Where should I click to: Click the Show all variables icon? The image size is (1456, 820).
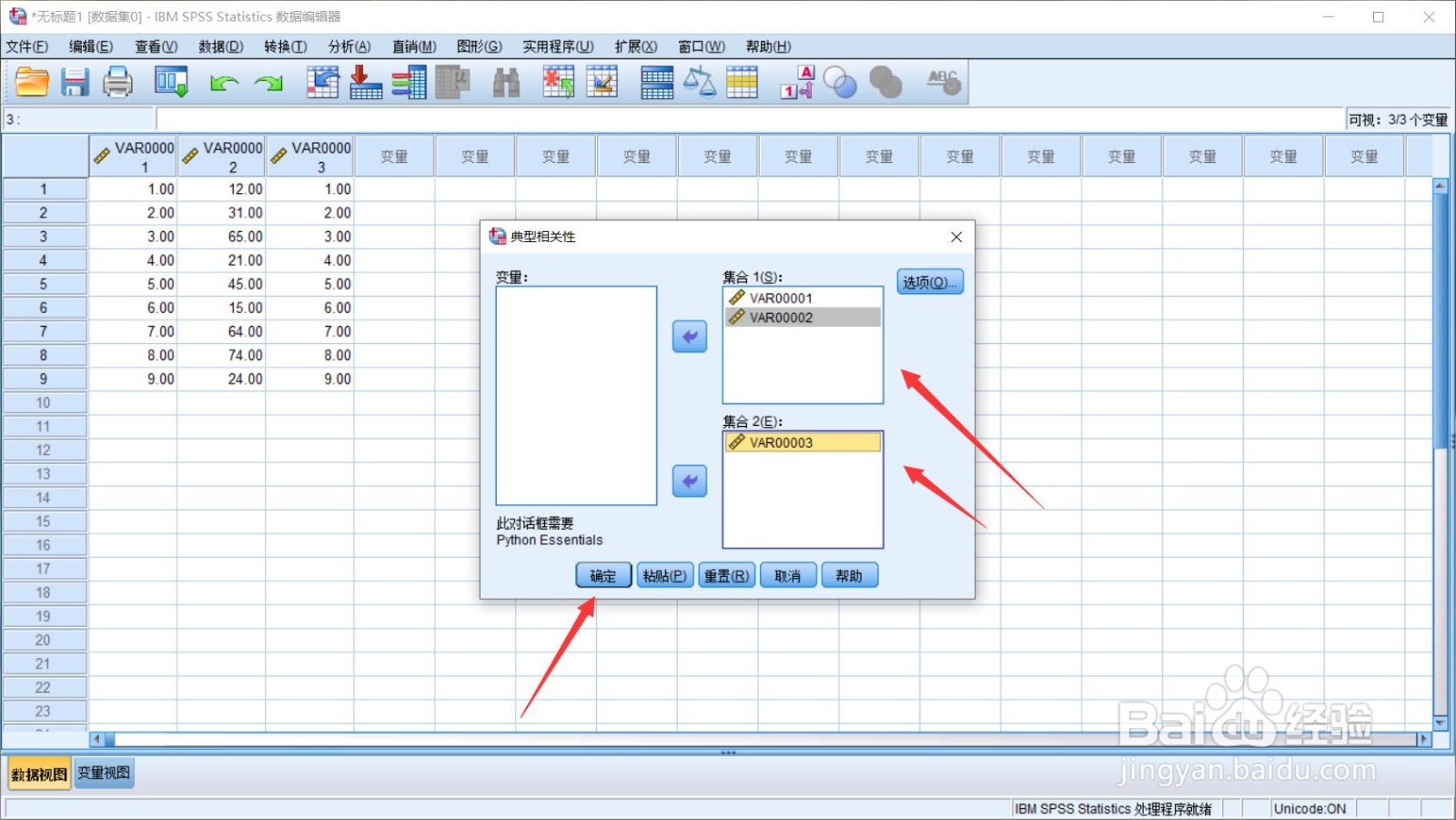pos(885,83)
